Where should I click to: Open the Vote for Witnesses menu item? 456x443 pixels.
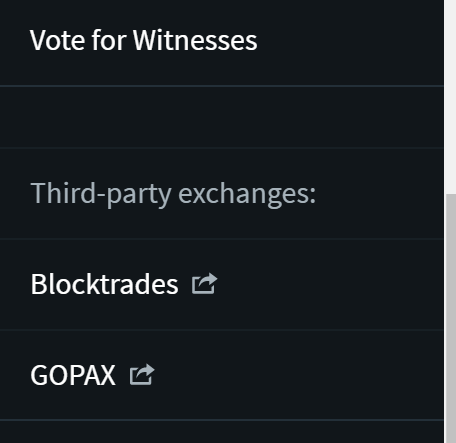point(144,40)
